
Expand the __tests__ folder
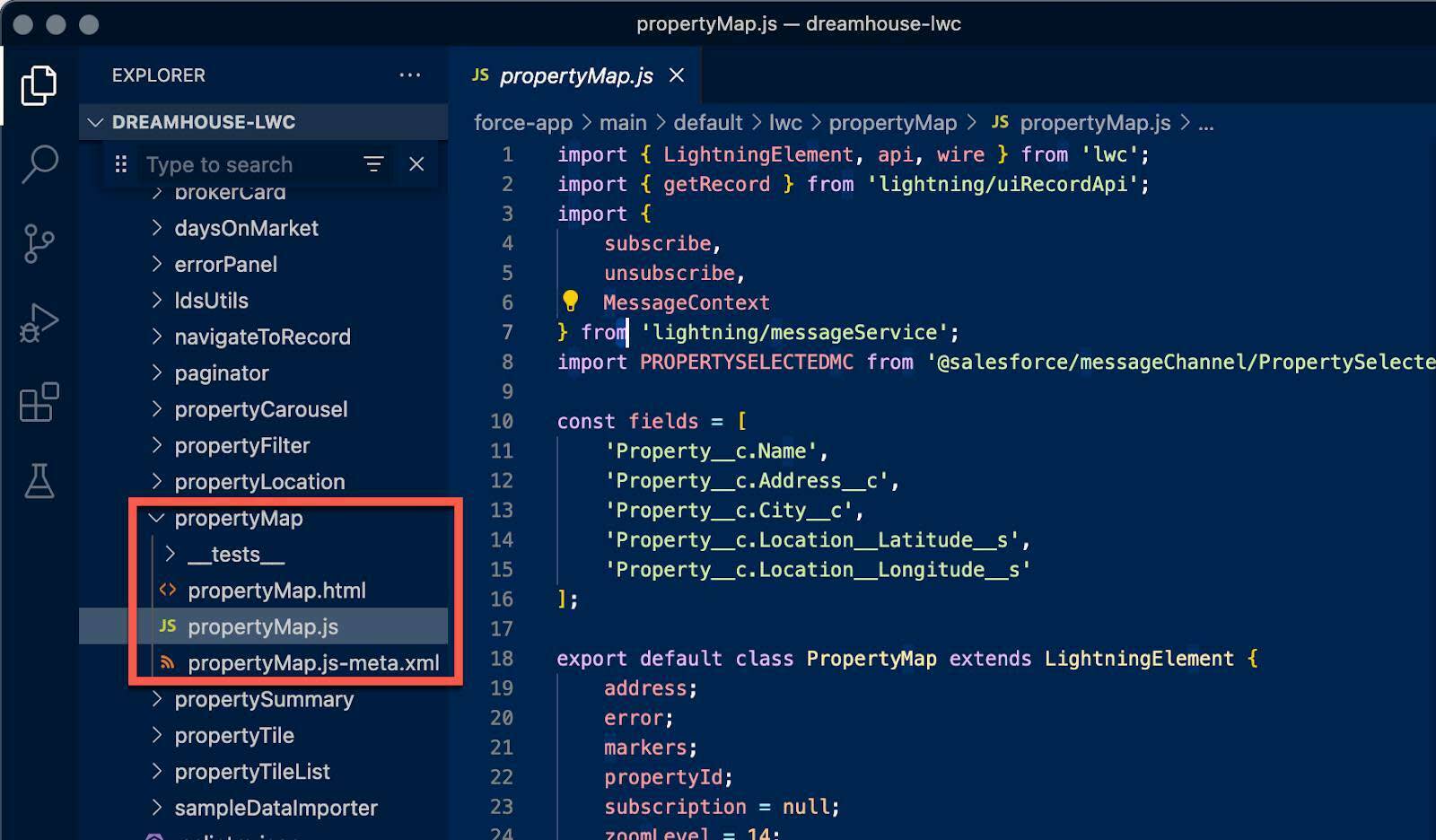tap(264, 555)
